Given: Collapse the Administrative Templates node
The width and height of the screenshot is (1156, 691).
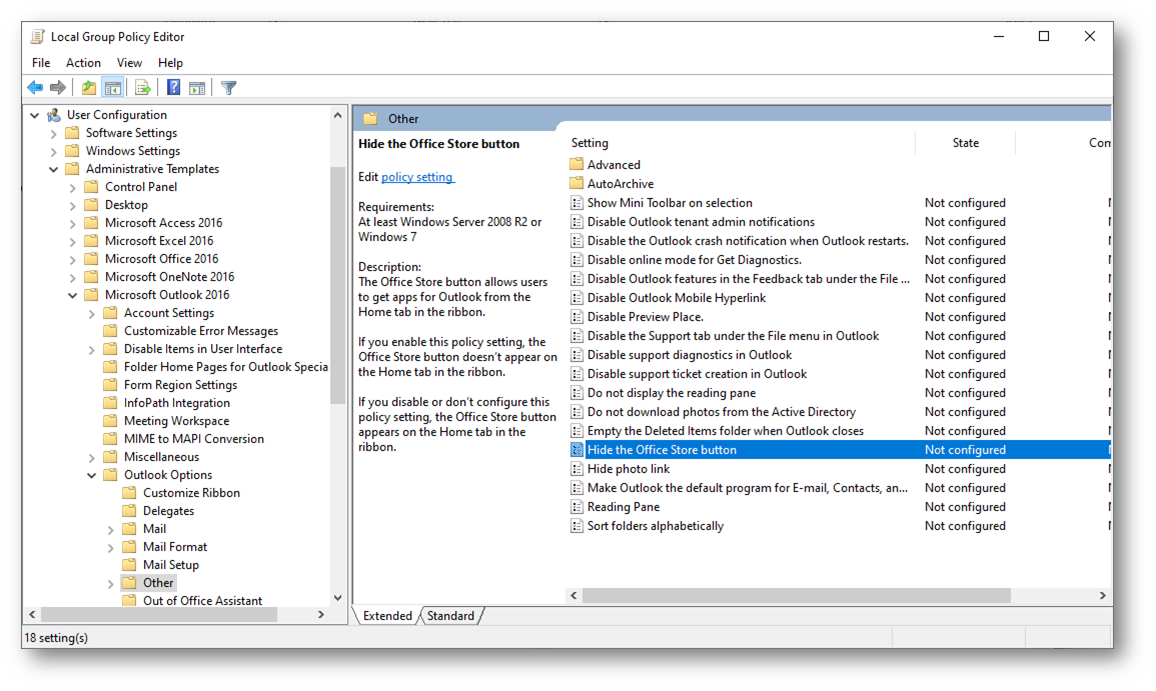Looking at the screenshot, I should tap(53, 169).
